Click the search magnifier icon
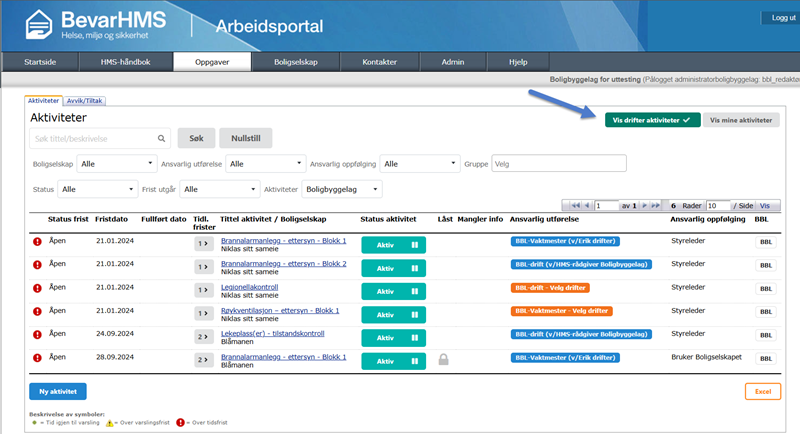This screenshot has height=434, width=800. tap(162, 138)
